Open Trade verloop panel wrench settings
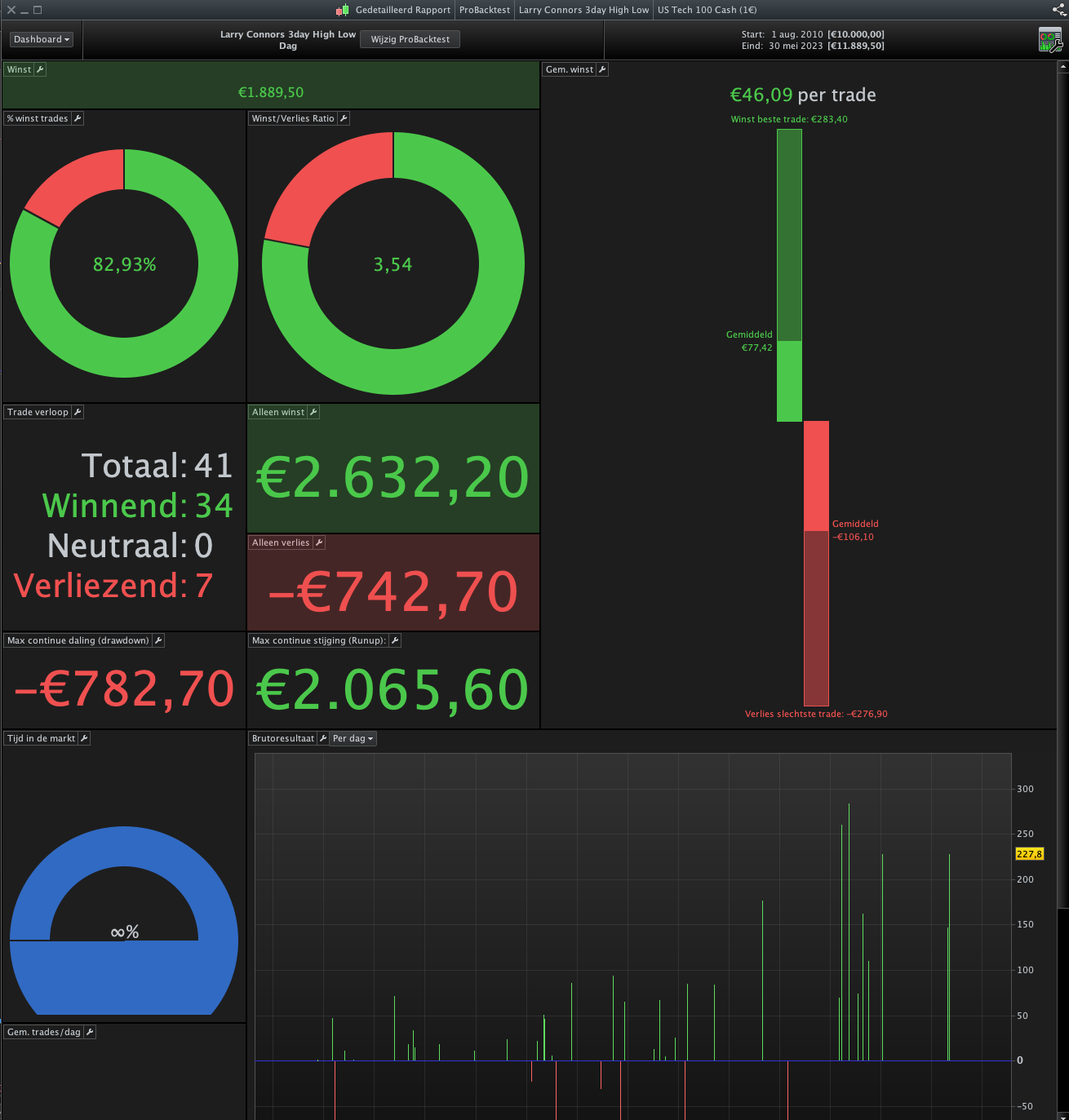 [x=78, y=412]
